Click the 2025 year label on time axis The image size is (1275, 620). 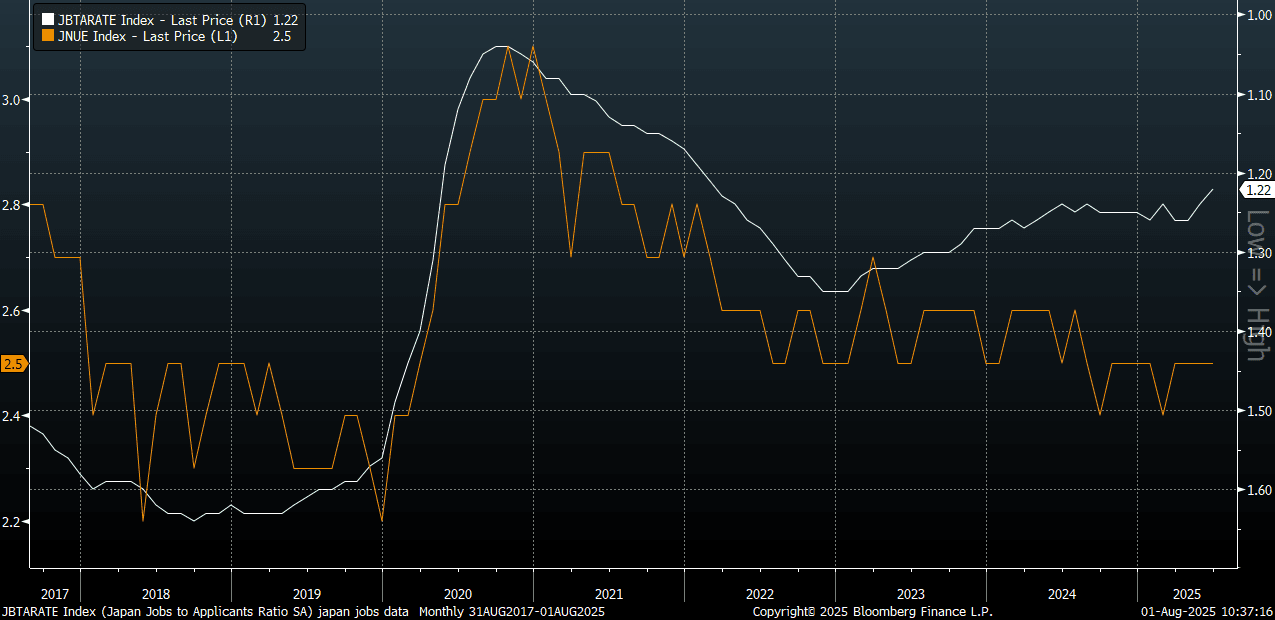1175,592
